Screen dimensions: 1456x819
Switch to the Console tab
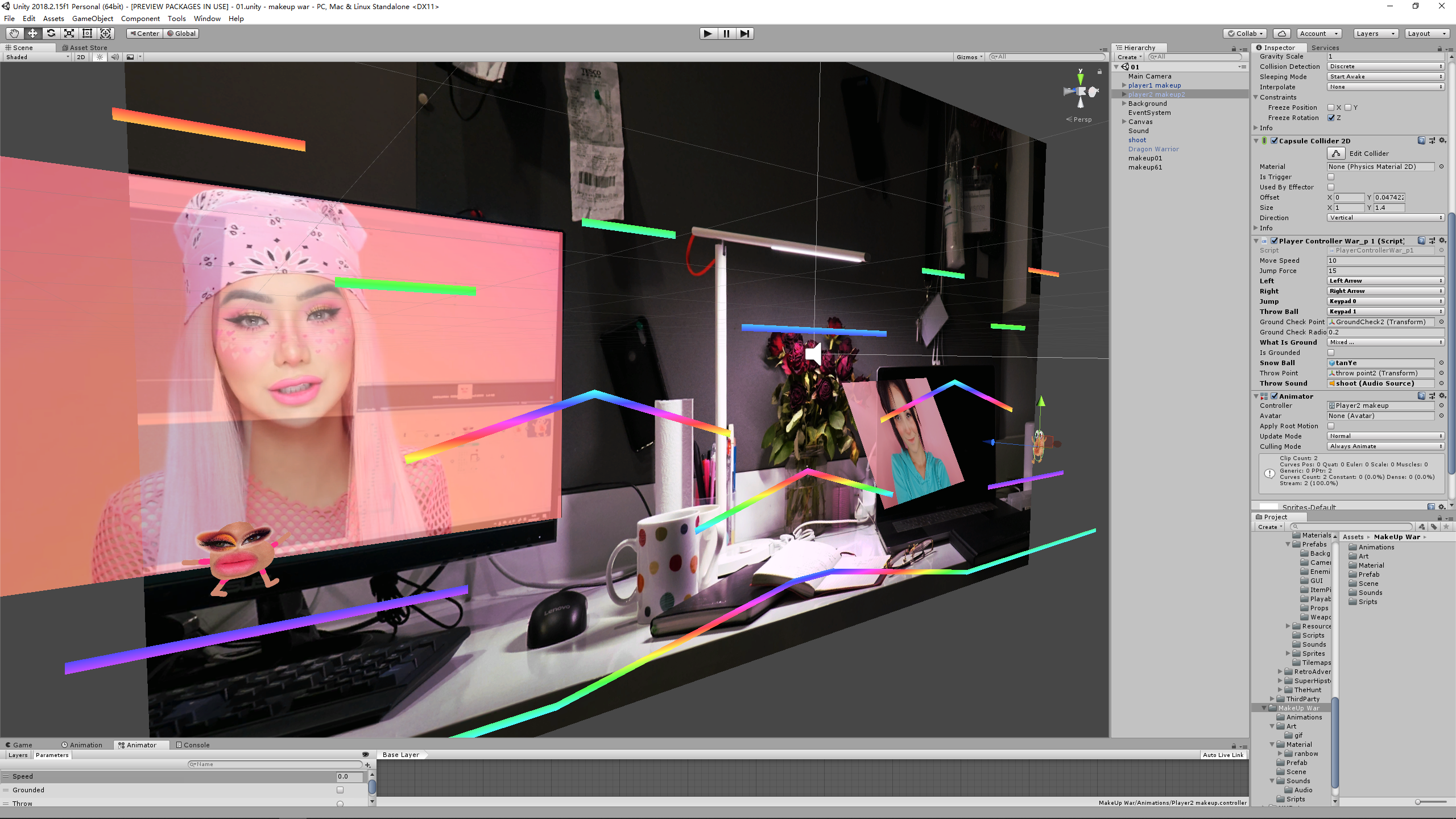pyautogui.click(x=192, y=745)
